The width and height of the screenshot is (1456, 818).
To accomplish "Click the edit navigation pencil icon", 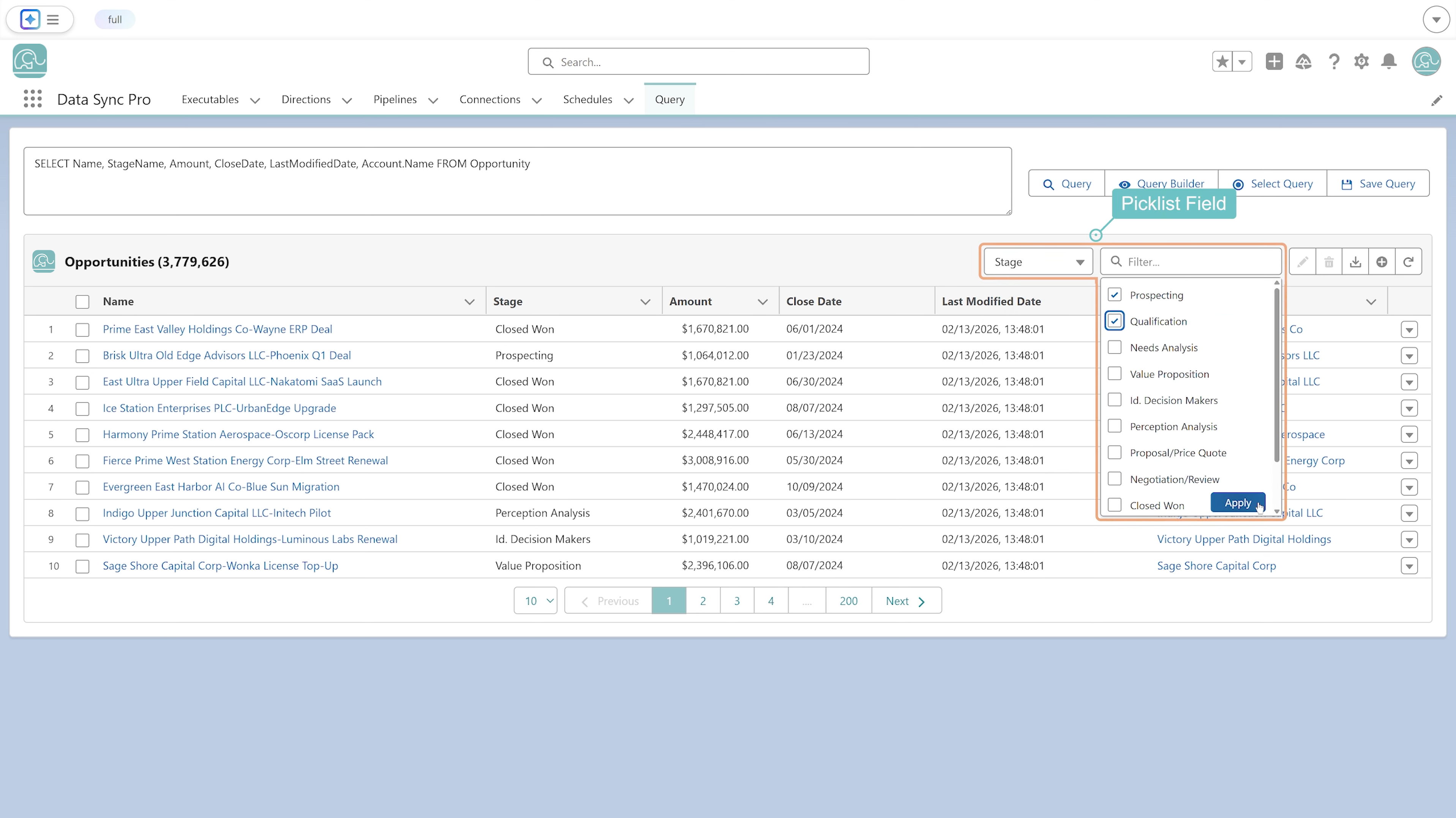I will tap(1437, 101).
